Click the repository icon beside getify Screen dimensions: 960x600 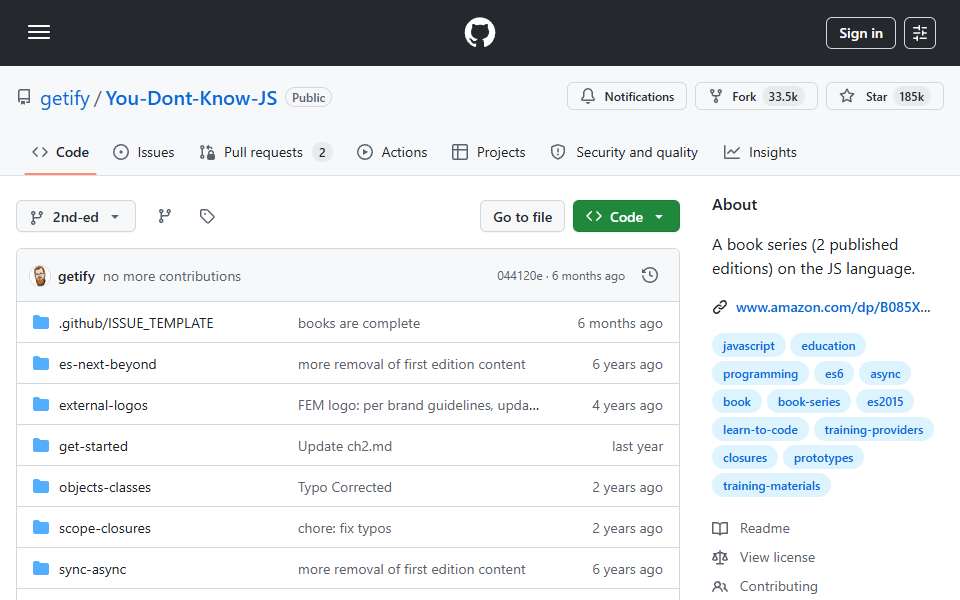pos(24,97)
